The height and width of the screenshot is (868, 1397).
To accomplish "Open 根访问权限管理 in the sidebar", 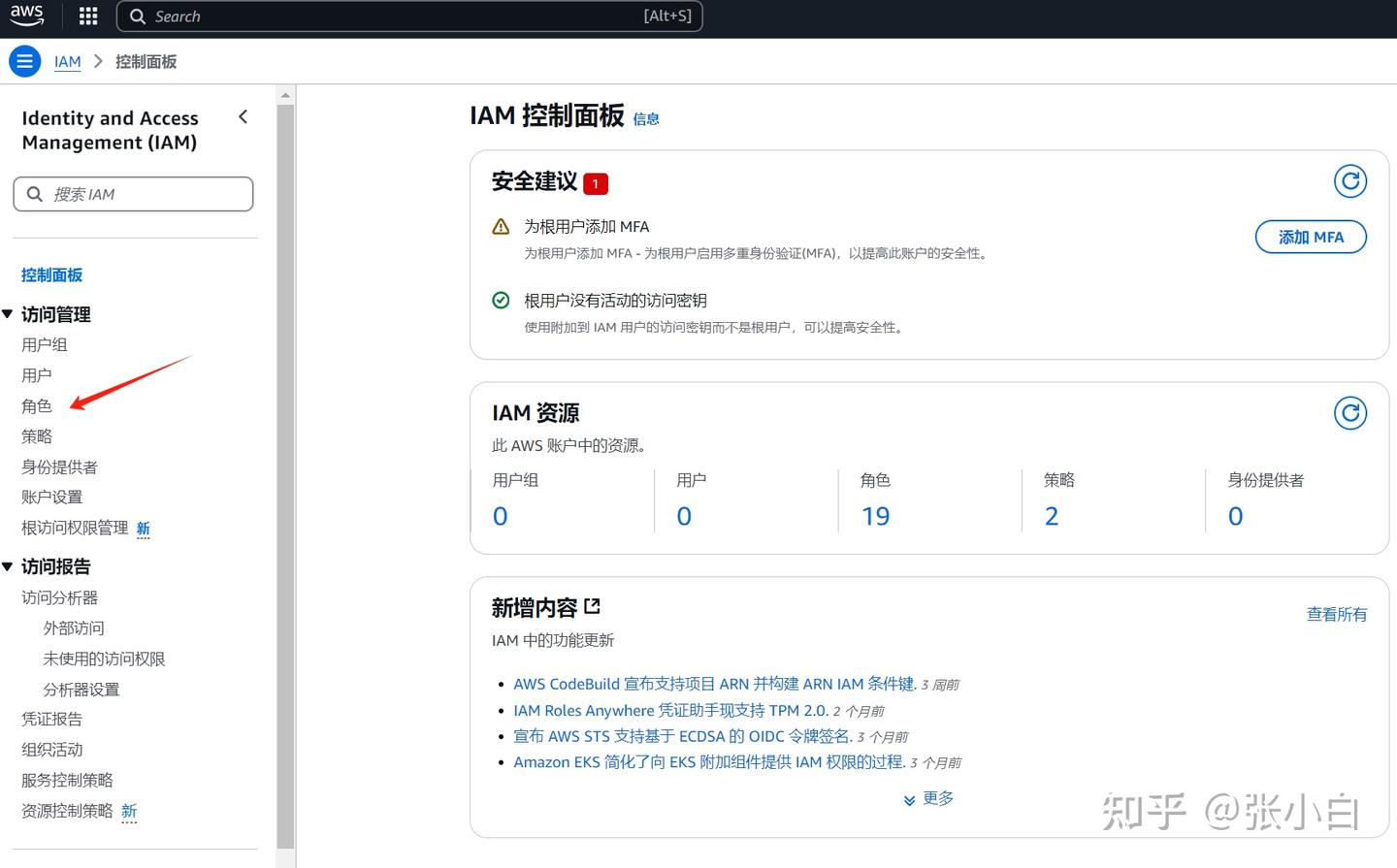I will 75,529.
